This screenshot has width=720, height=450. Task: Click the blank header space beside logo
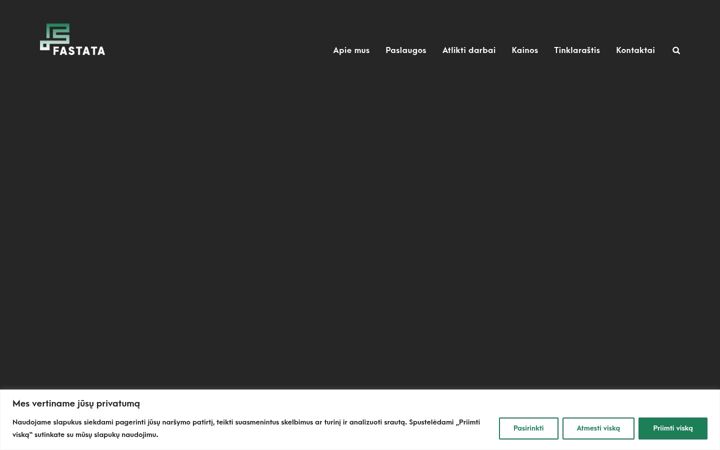[x=216, y=39]
